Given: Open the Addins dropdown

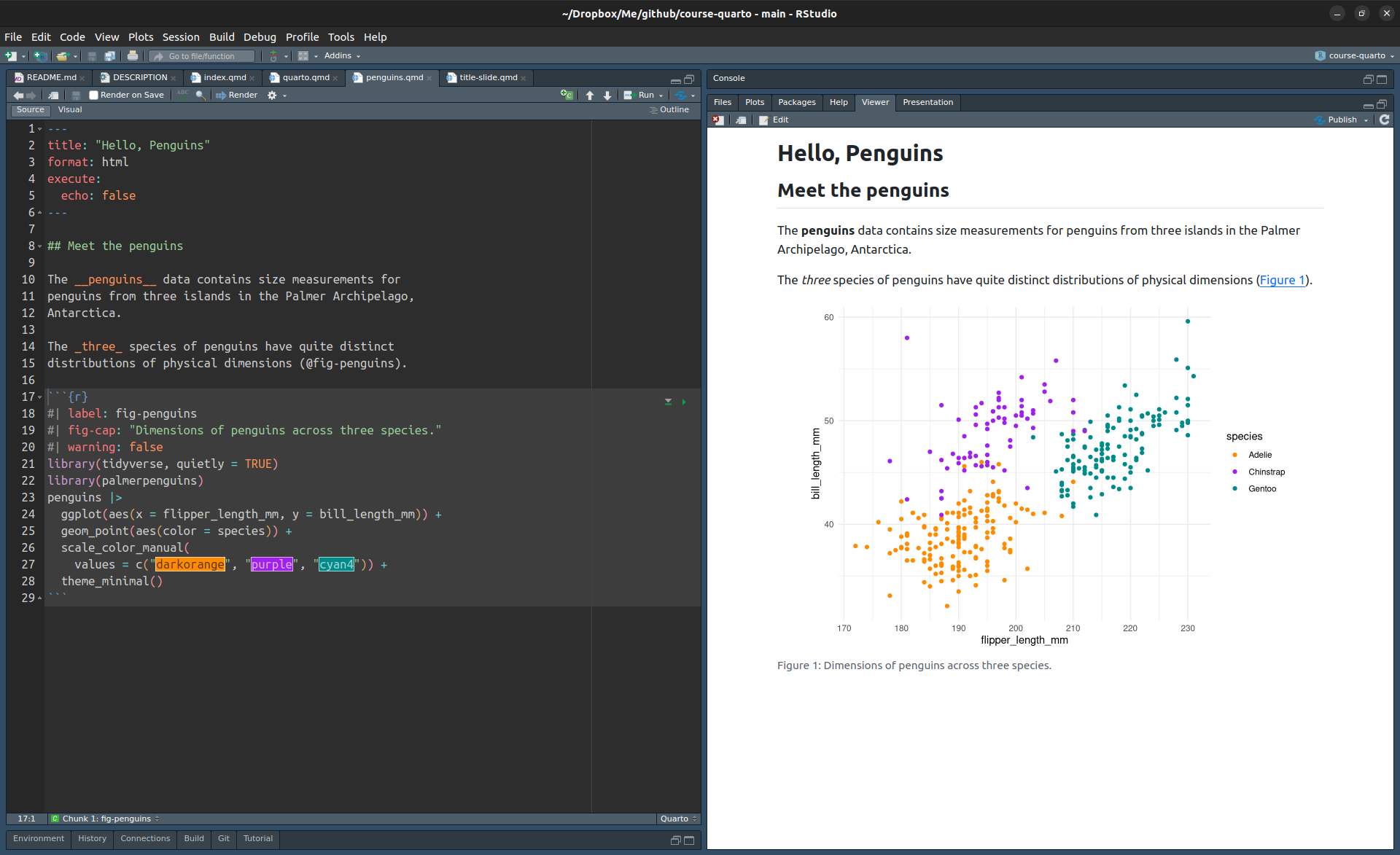Looking at the screenshot, I should [341, 56].
